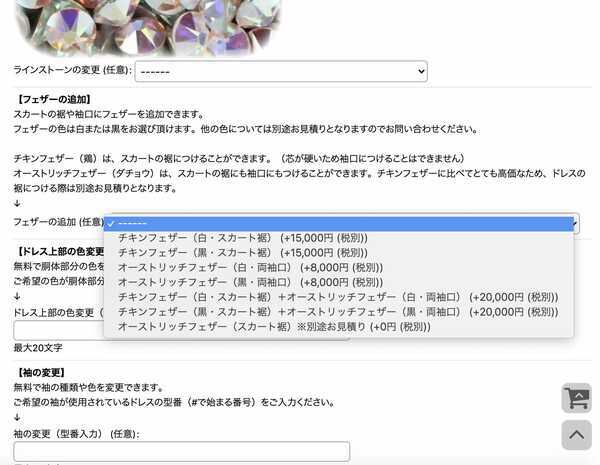Click the scroll-to-top chevron button
The image size is (600, 465).
point(576,435)
